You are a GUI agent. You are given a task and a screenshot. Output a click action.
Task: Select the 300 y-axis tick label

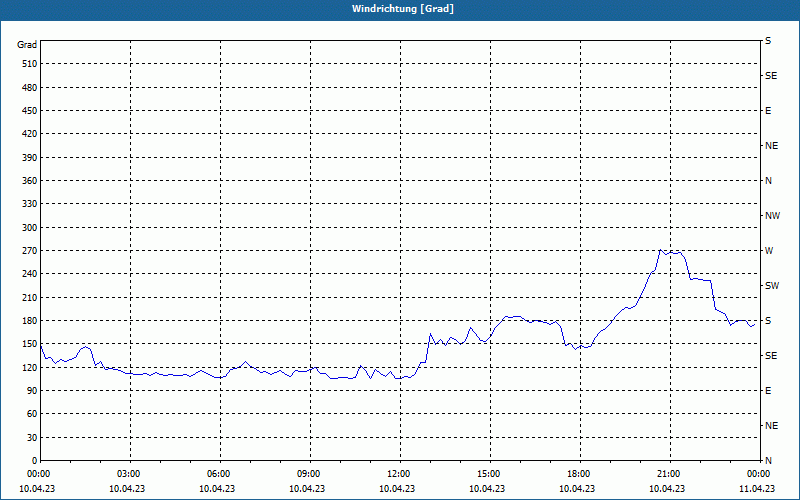(30, 228)
